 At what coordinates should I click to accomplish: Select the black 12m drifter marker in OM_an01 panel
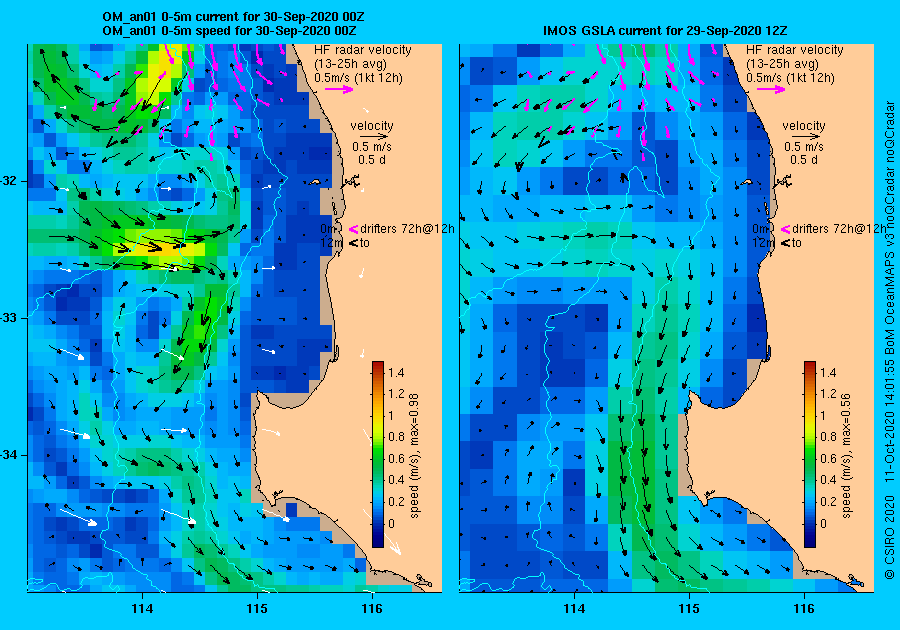point(353,243)
